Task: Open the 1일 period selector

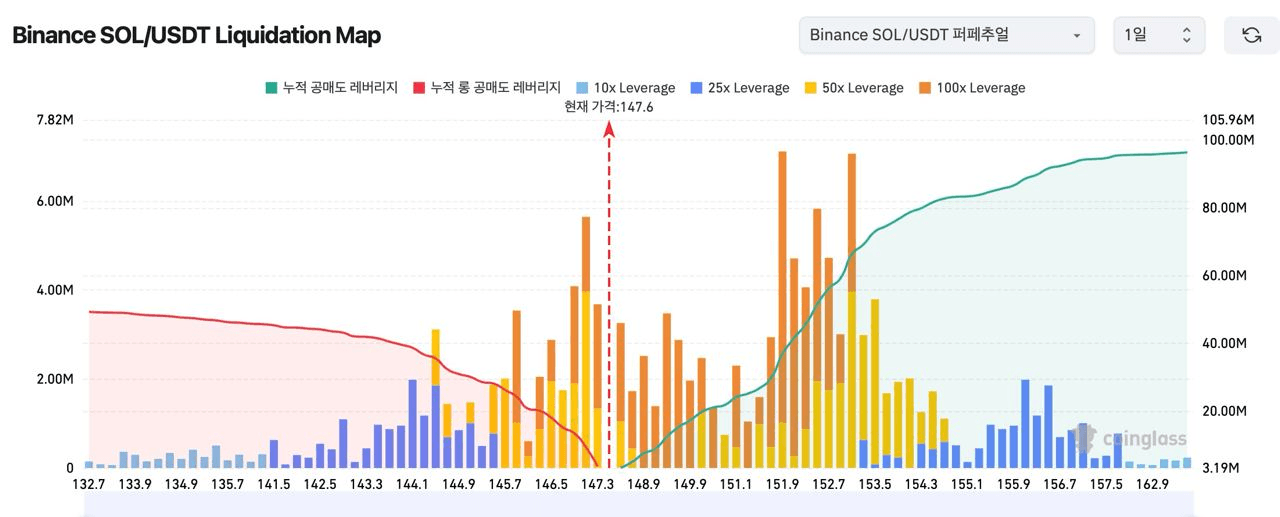Action: [1159, 35]
